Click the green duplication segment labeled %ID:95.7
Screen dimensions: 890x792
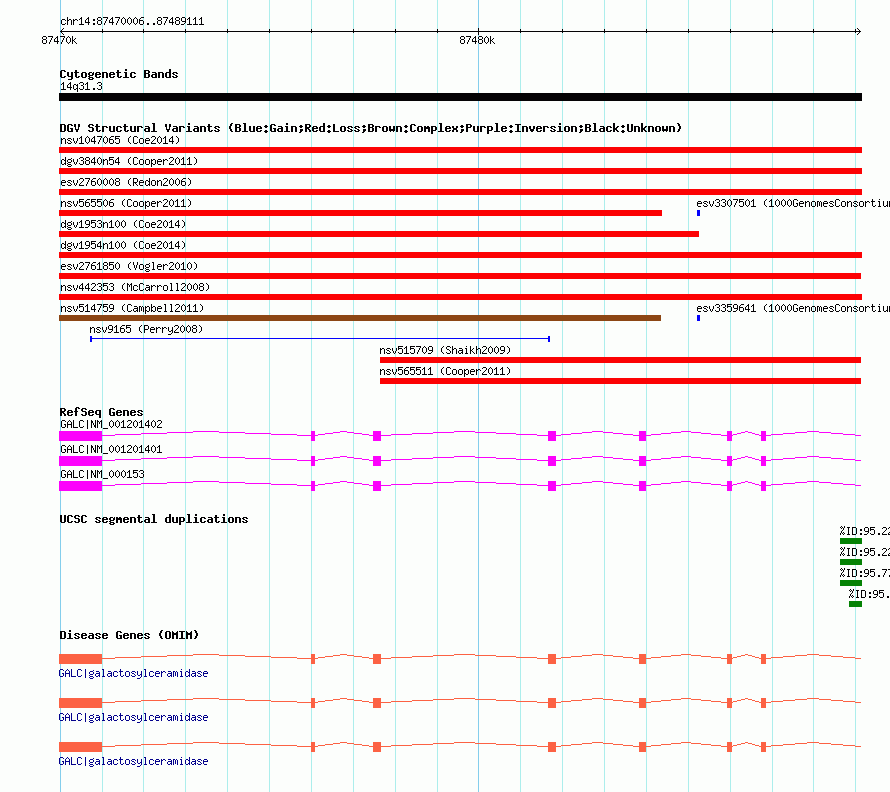pos(851,583)
